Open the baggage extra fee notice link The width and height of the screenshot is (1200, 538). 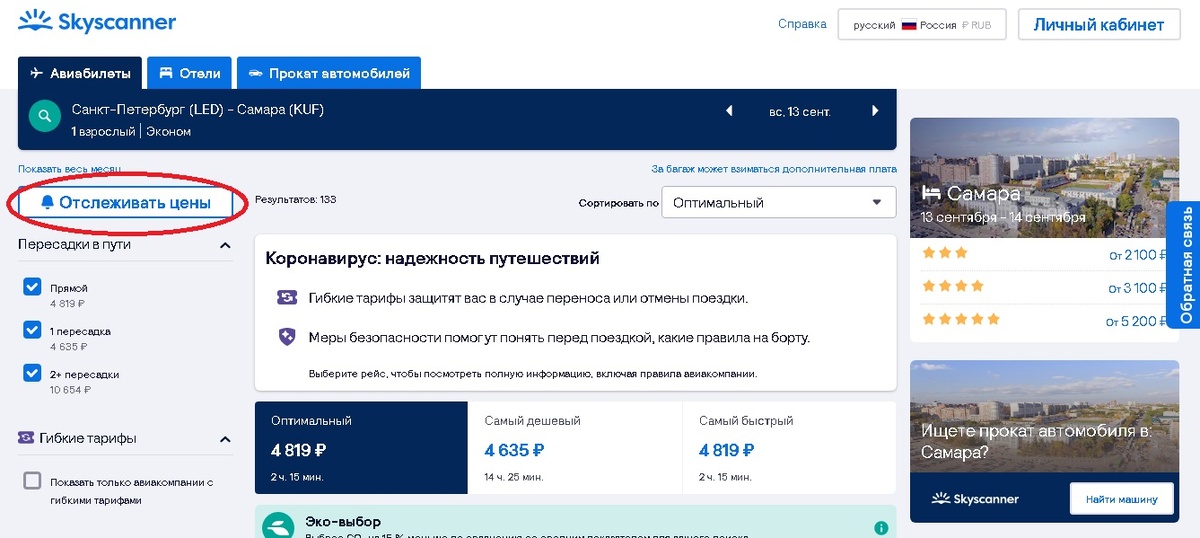(774, 169)
